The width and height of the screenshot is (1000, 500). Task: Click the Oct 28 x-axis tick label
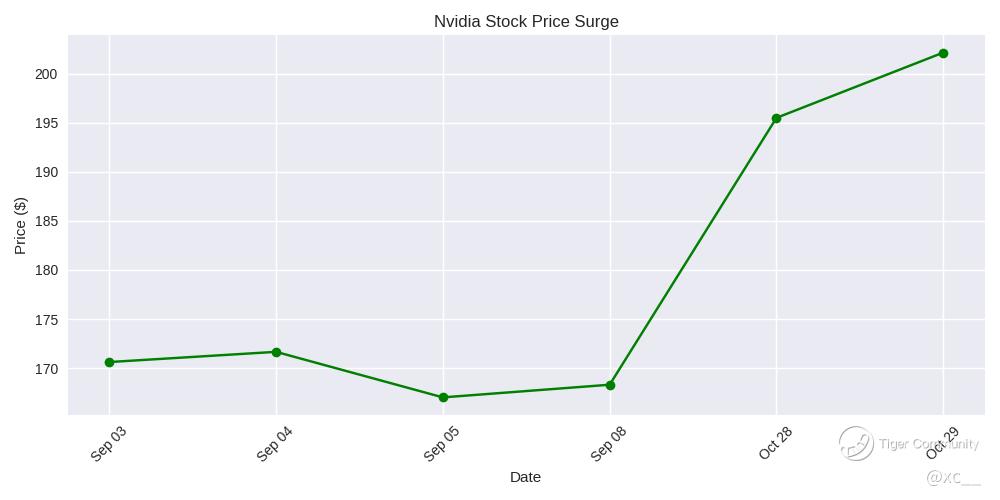click(775, 442)
